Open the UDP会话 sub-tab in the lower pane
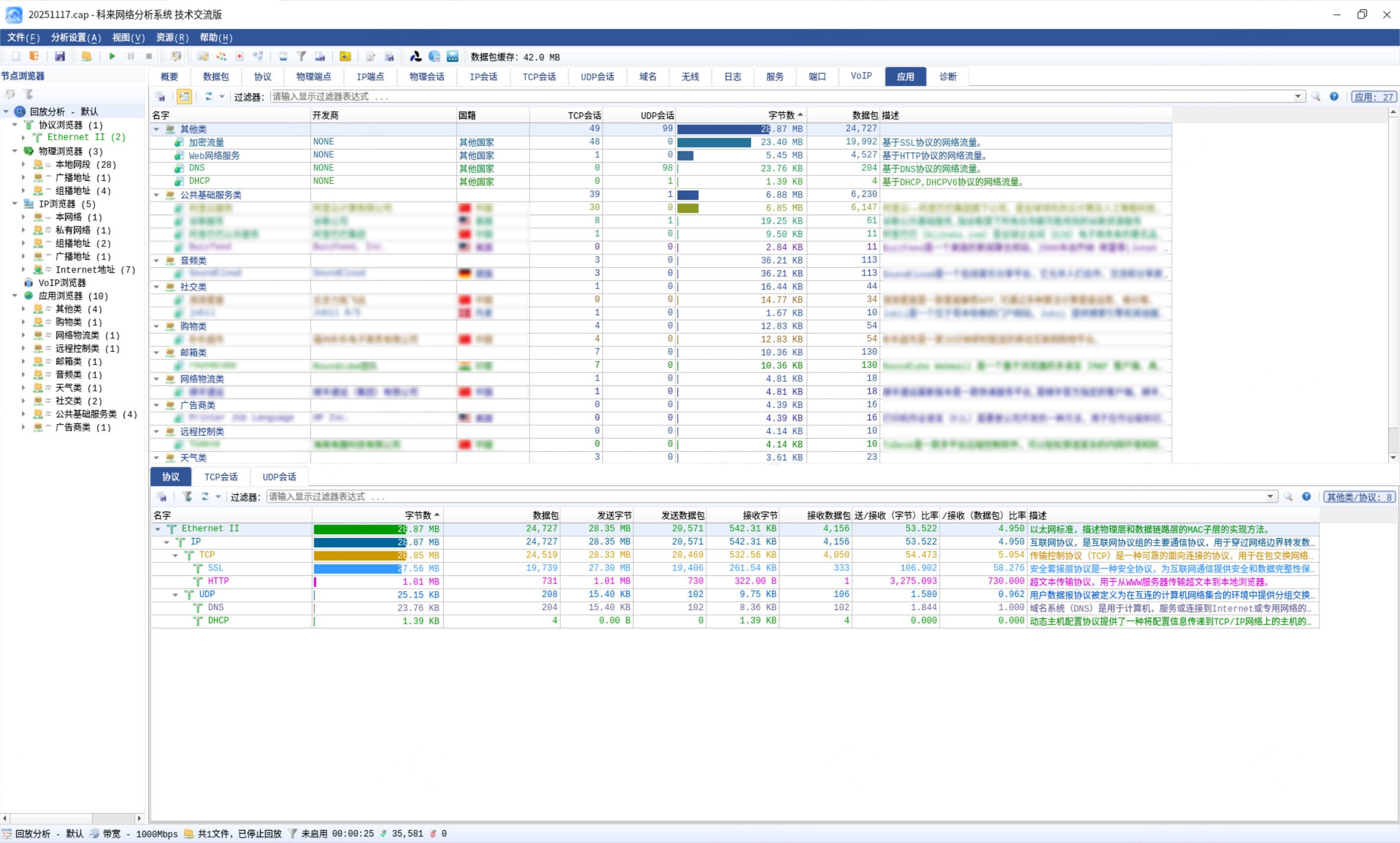1400x843 pixels. coord(279,476)
